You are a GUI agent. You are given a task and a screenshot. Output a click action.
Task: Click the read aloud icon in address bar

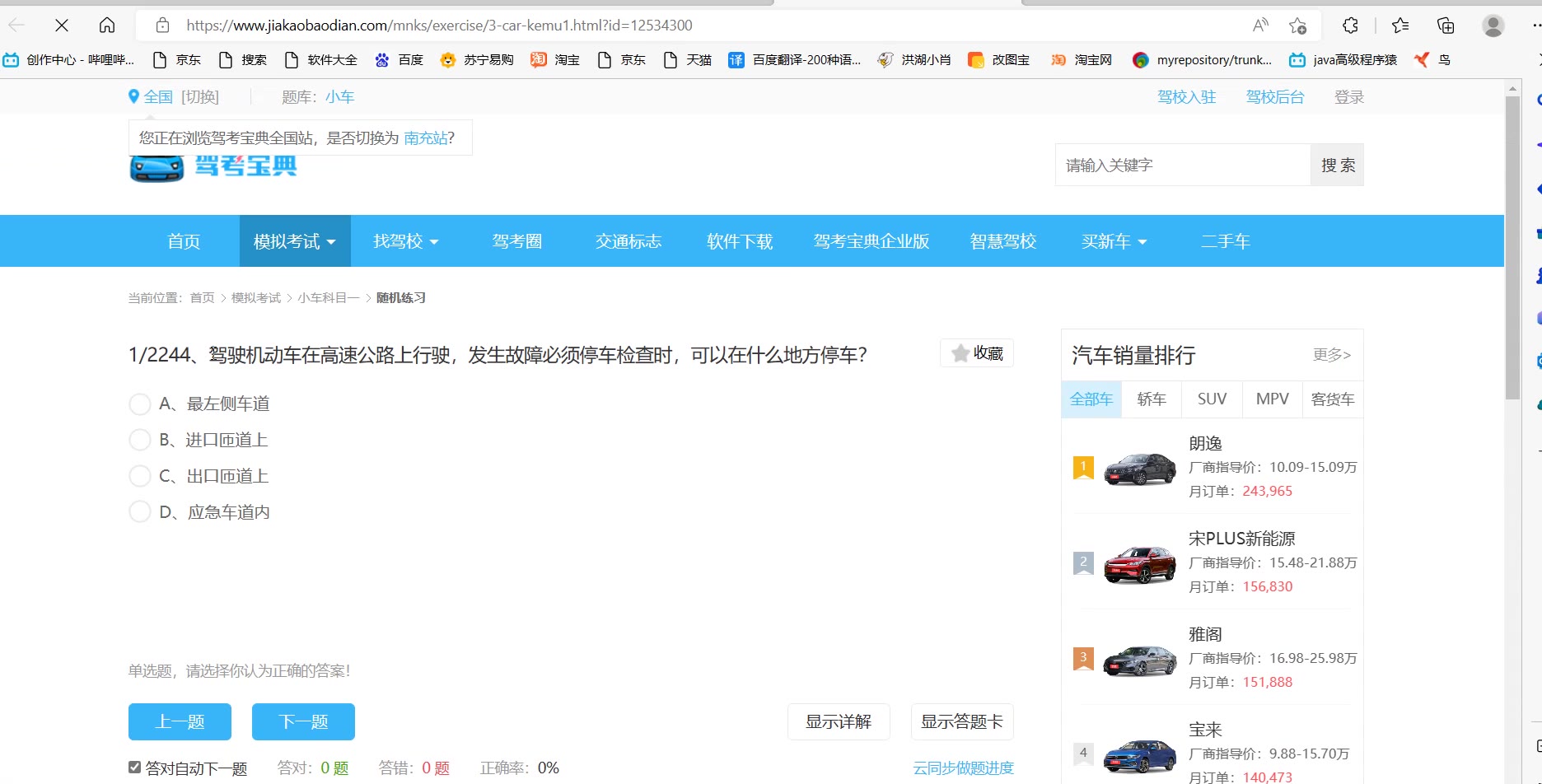(1259, 26)
